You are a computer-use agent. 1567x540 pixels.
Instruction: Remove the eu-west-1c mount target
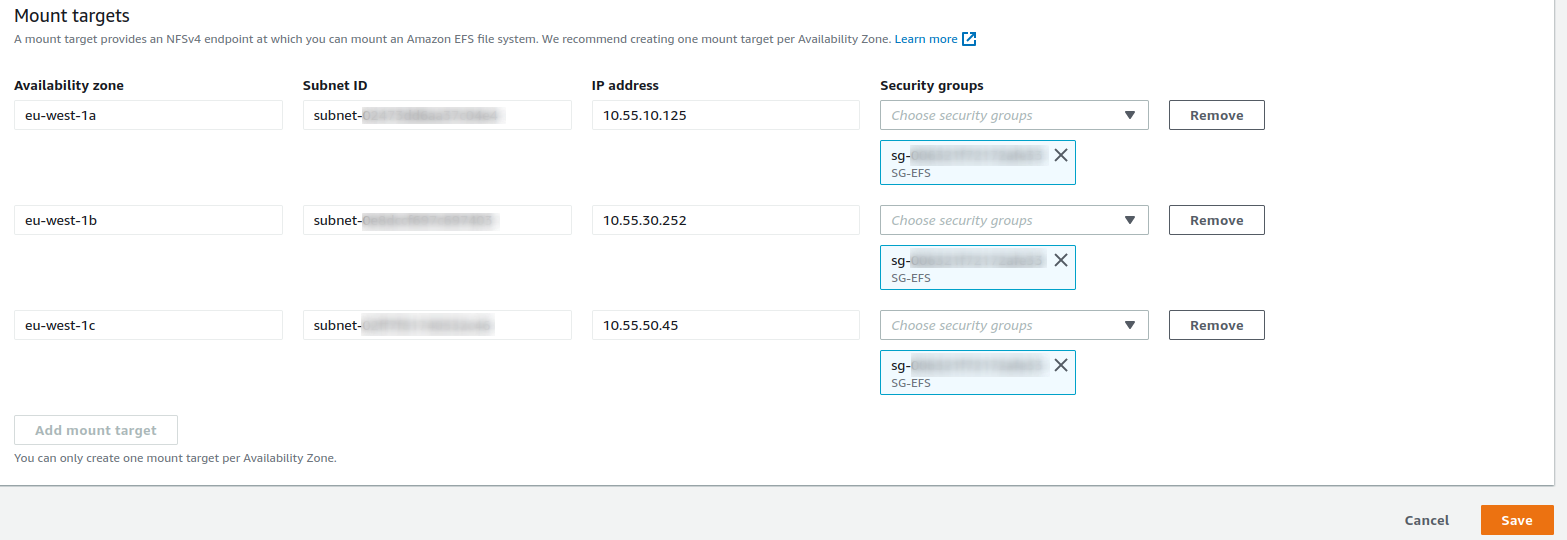click(1216, 325)
